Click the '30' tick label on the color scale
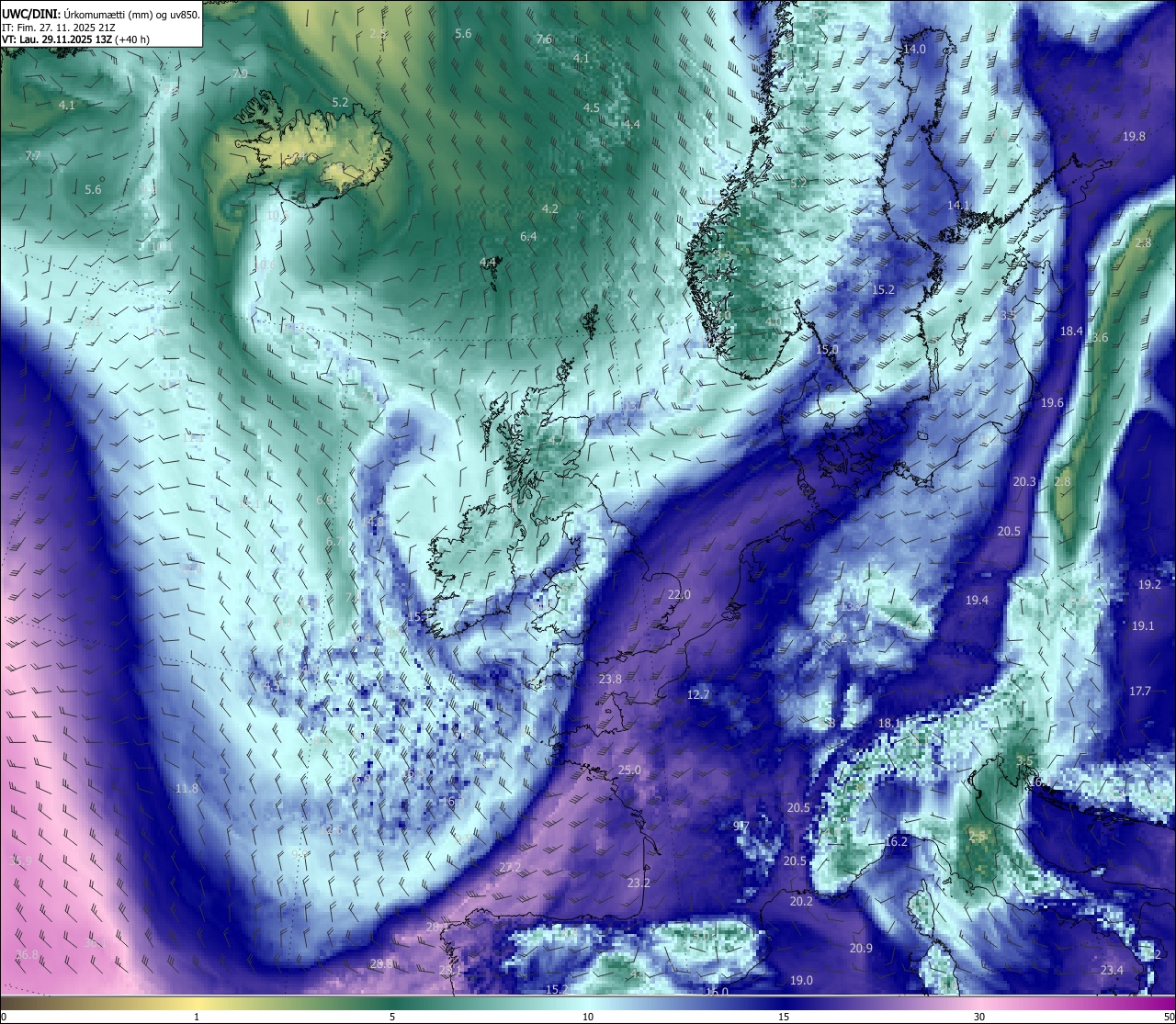The image size is (1176, 1024). pyautogui.click(x=979, y=1017)
